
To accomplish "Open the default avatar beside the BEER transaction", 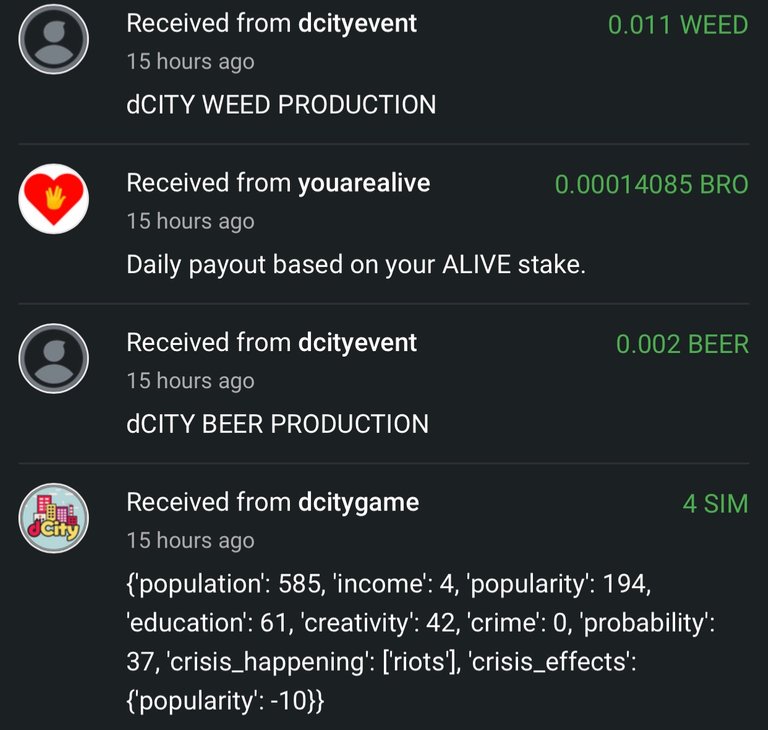I will [x=53, y=359].
